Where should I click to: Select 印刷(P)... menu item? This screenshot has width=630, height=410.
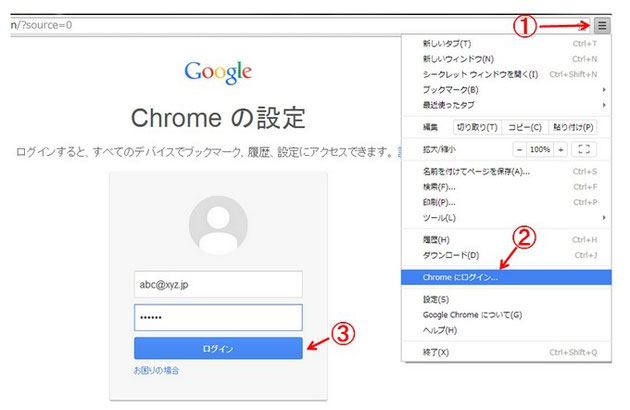click(x=506, y=202)
